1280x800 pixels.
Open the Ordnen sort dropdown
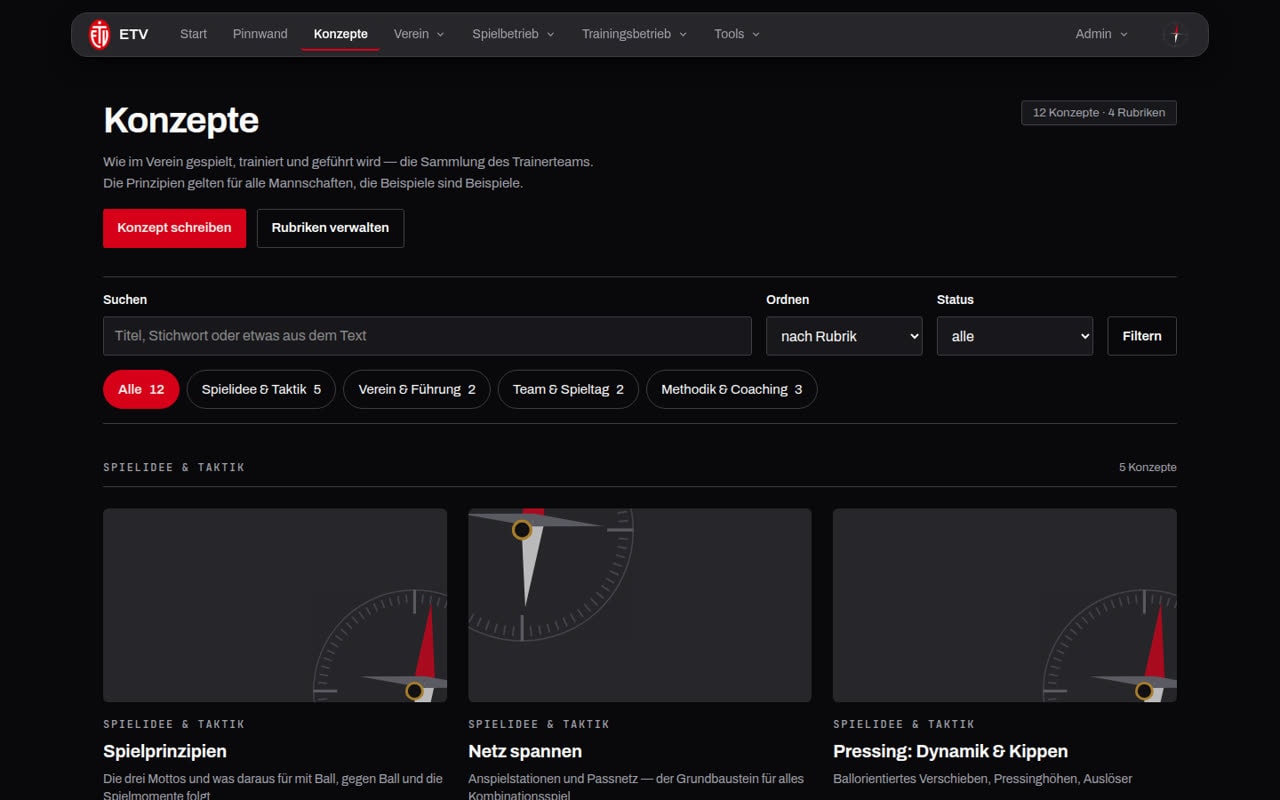click(844, 336)
